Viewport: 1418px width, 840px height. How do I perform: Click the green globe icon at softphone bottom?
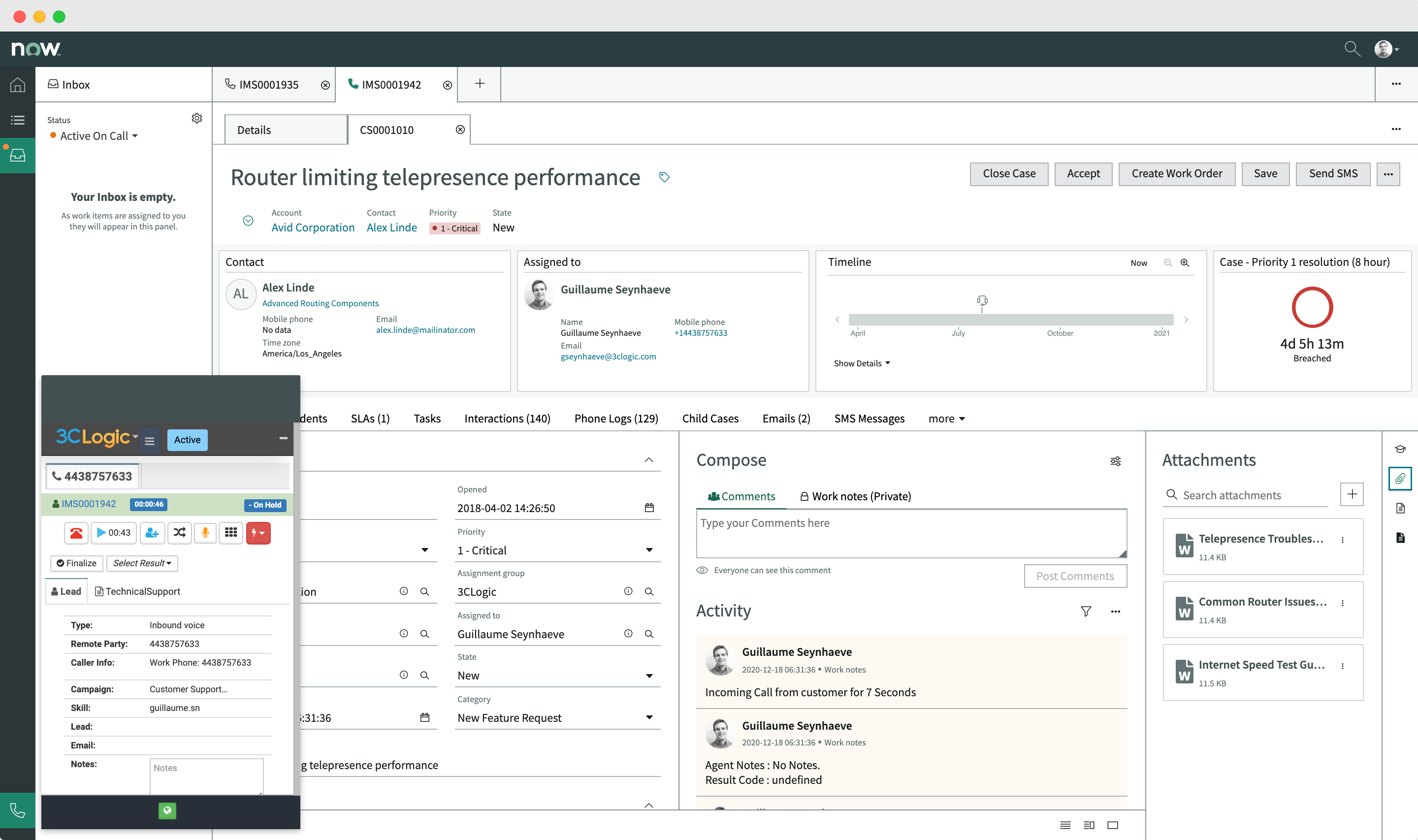167,810
